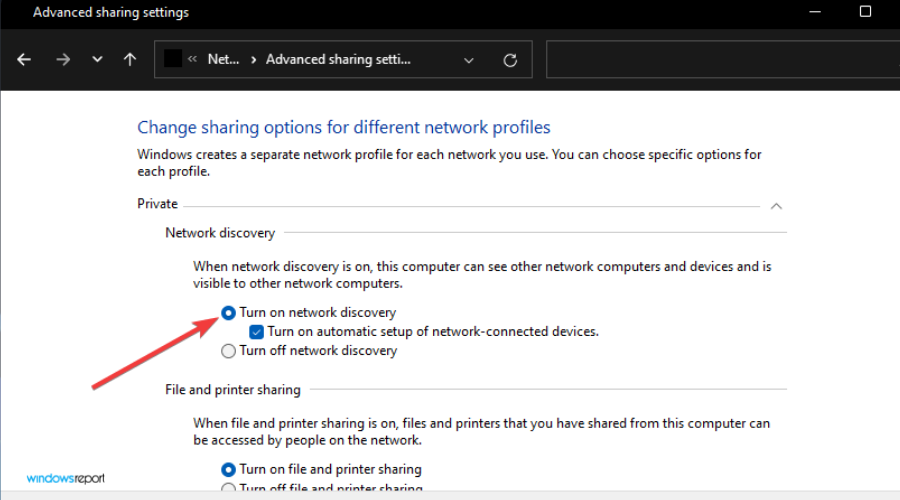Screen dimensions: 900x500
Task: Minimize the Advanced sharing settings window
Action: click(814, 11)
